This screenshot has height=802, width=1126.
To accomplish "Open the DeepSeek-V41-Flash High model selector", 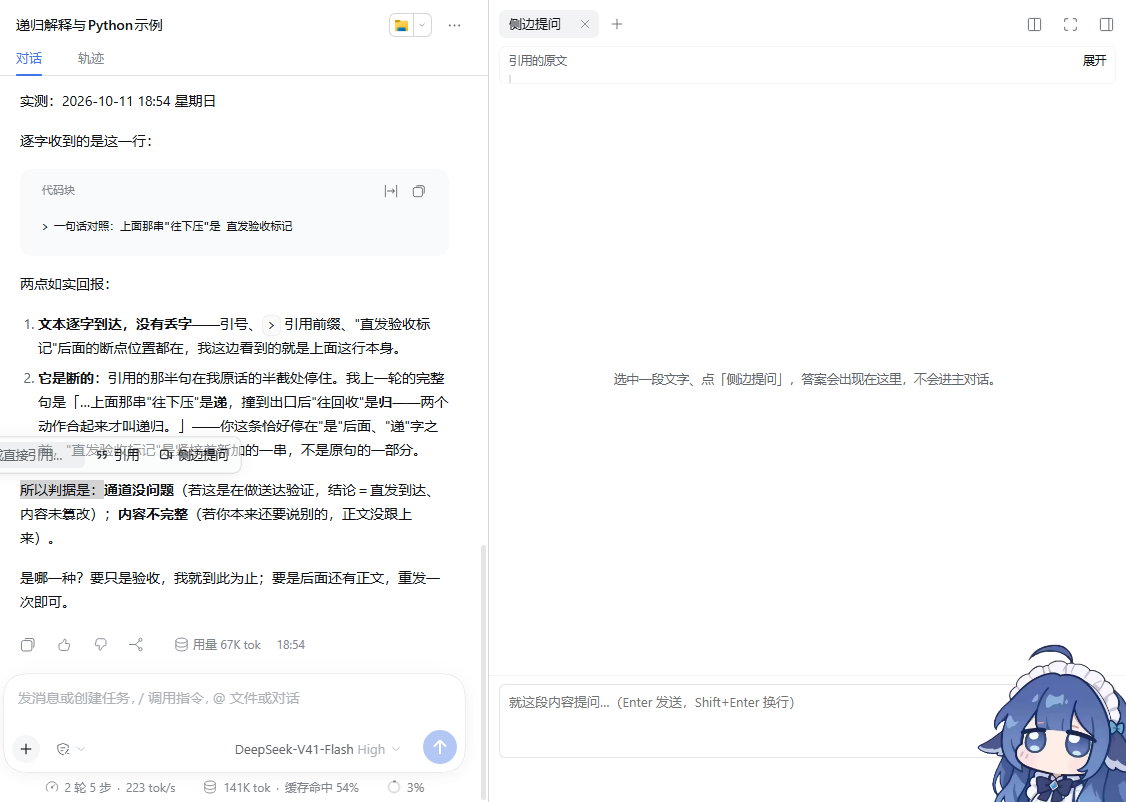I will pos(317,750).
